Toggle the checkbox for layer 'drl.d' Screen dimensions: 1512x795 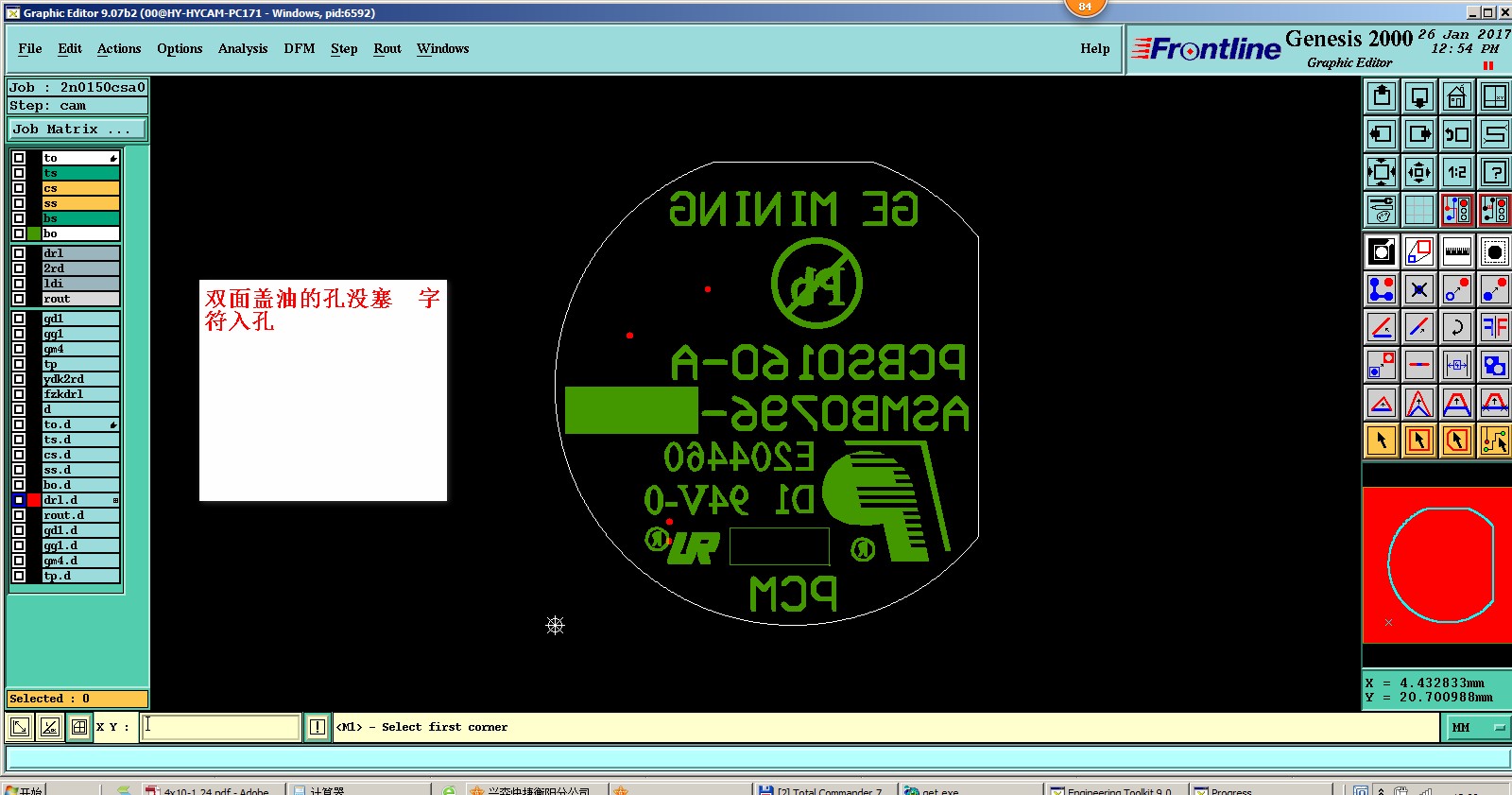pyautogui.click(x=19, y=500)
